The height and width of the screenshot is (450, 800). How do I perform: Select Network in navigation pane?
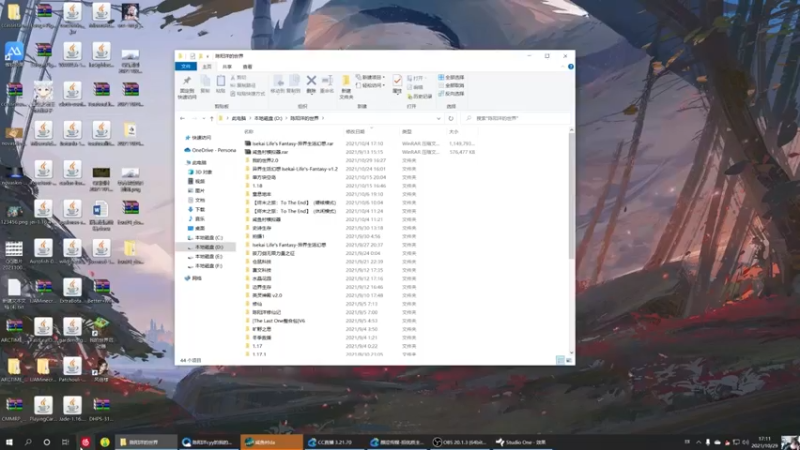tap(193, 279)
